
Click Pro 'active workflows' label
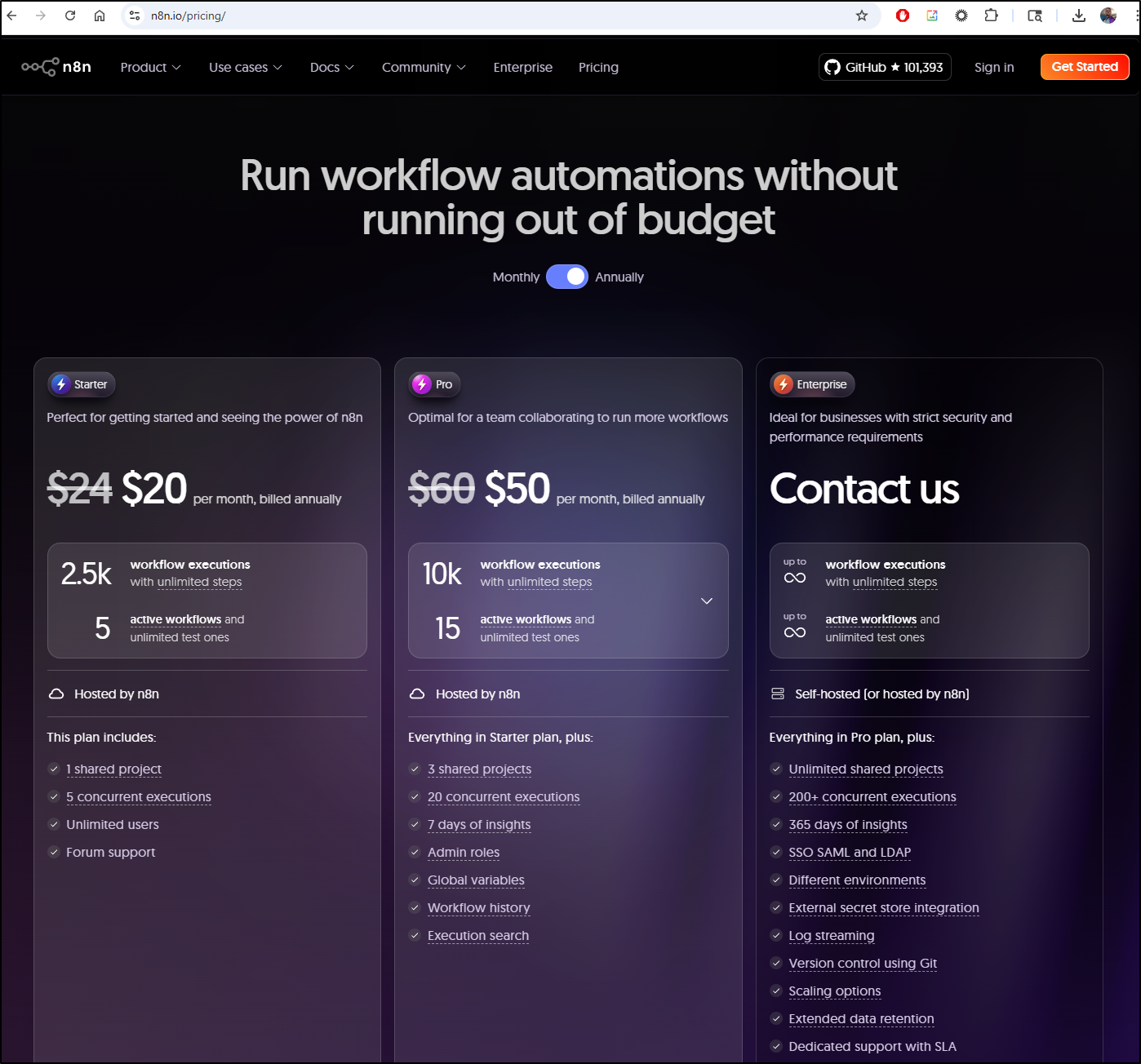[526, 620]
